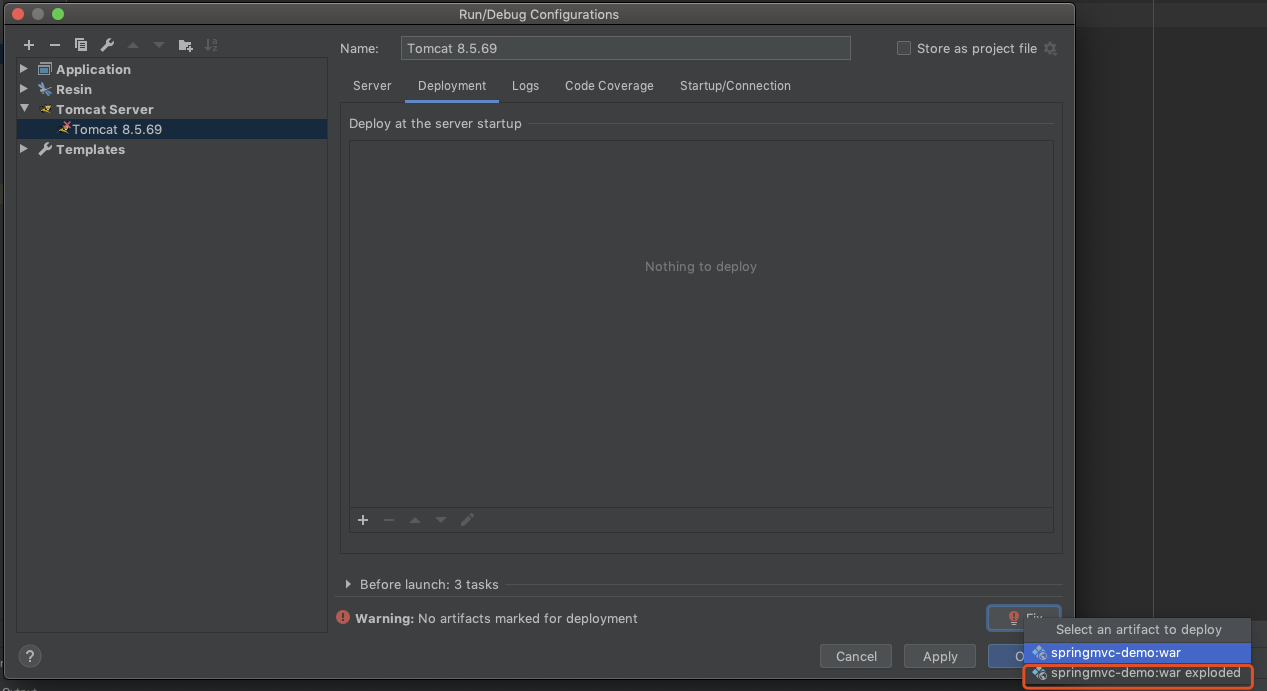1267x691 pixels.
Task: Choose springmvc-demo:war exploded artifact
Action: point(1137,674)
